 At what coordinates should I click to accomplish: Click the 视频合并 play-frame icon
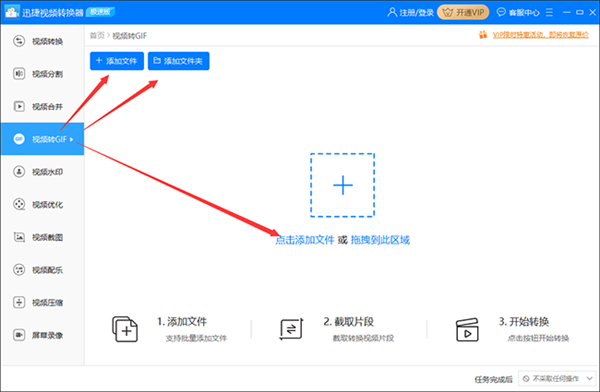coord(19,106)
